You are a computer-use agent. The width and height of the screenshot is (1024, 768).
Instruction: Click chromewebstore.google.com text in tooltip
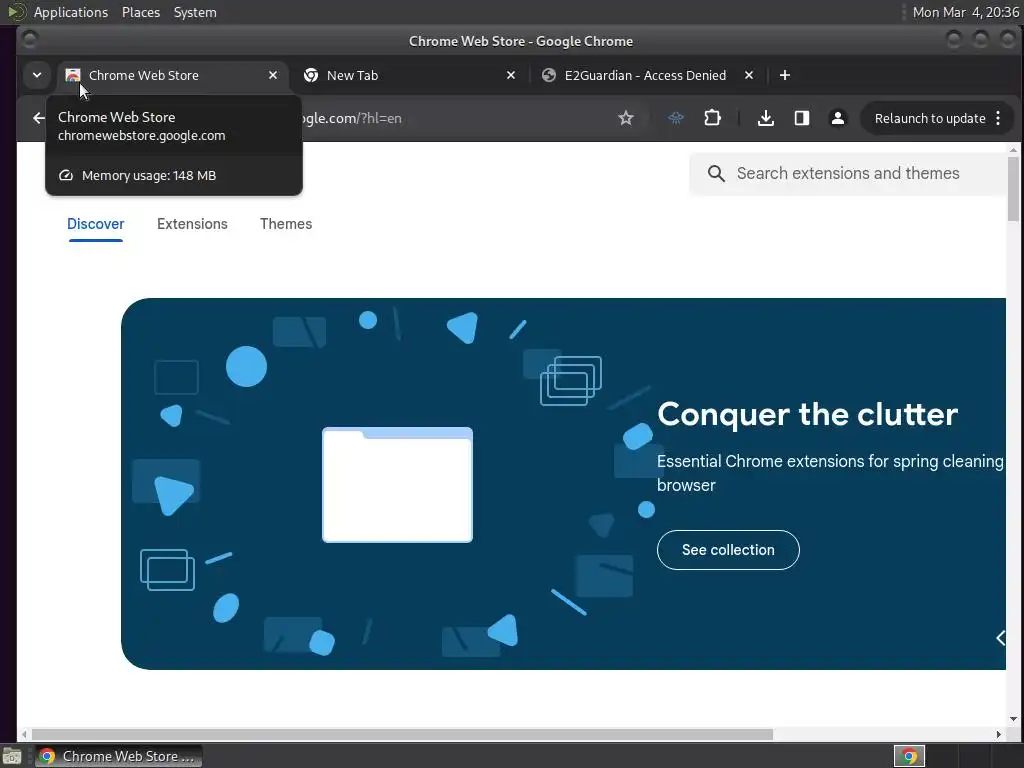pyautogui.click(x=142, y=136)
